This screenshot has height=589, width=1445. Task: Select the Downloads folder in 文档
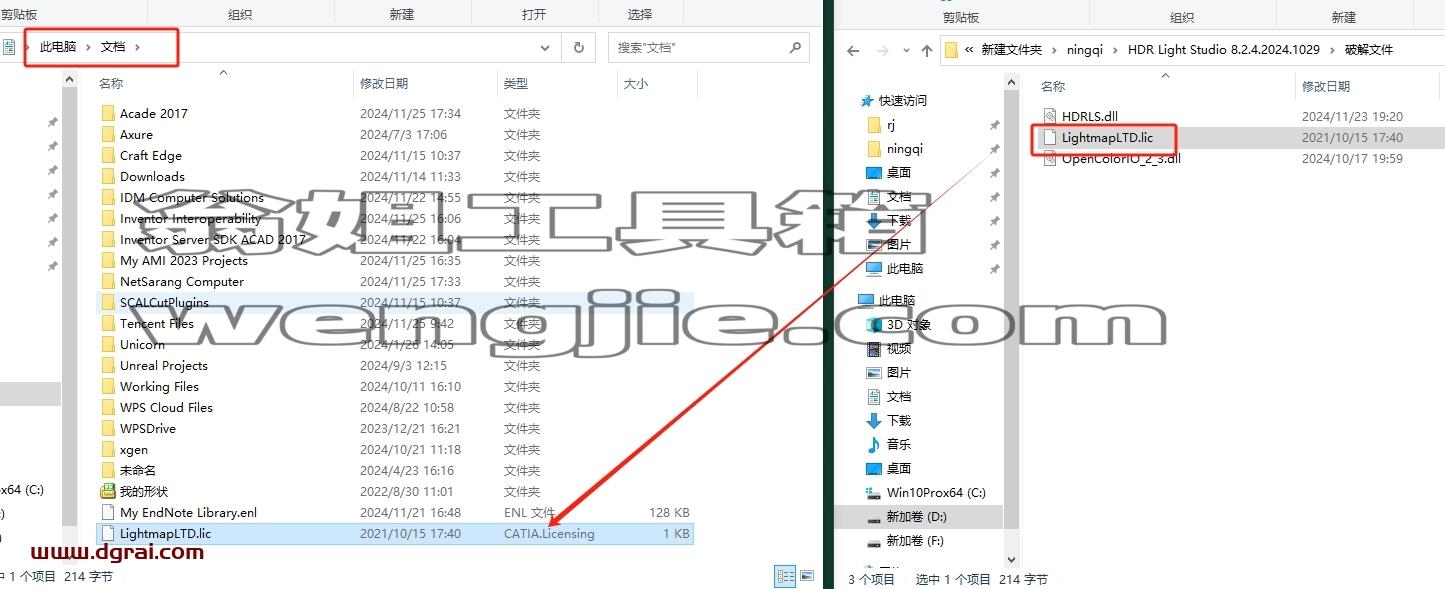coord(152,177)
